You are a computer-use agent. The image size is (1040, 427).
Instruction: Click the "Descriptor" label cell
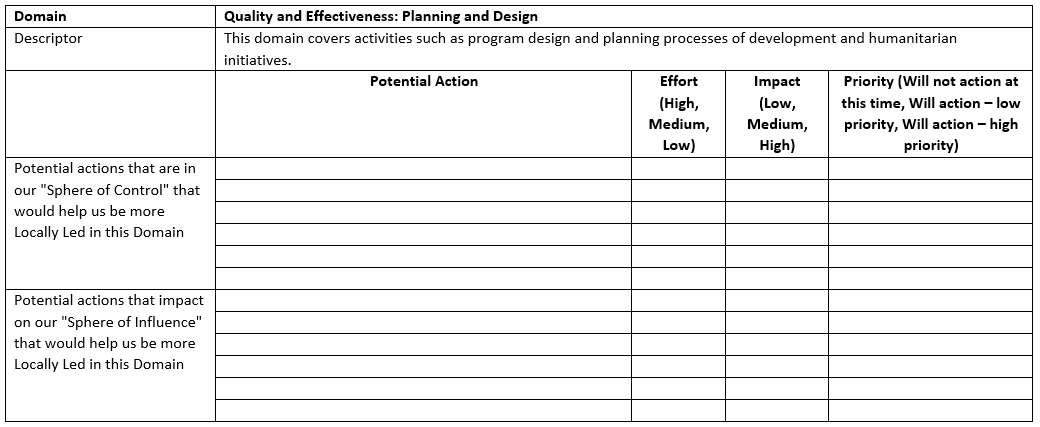point(48,38)
